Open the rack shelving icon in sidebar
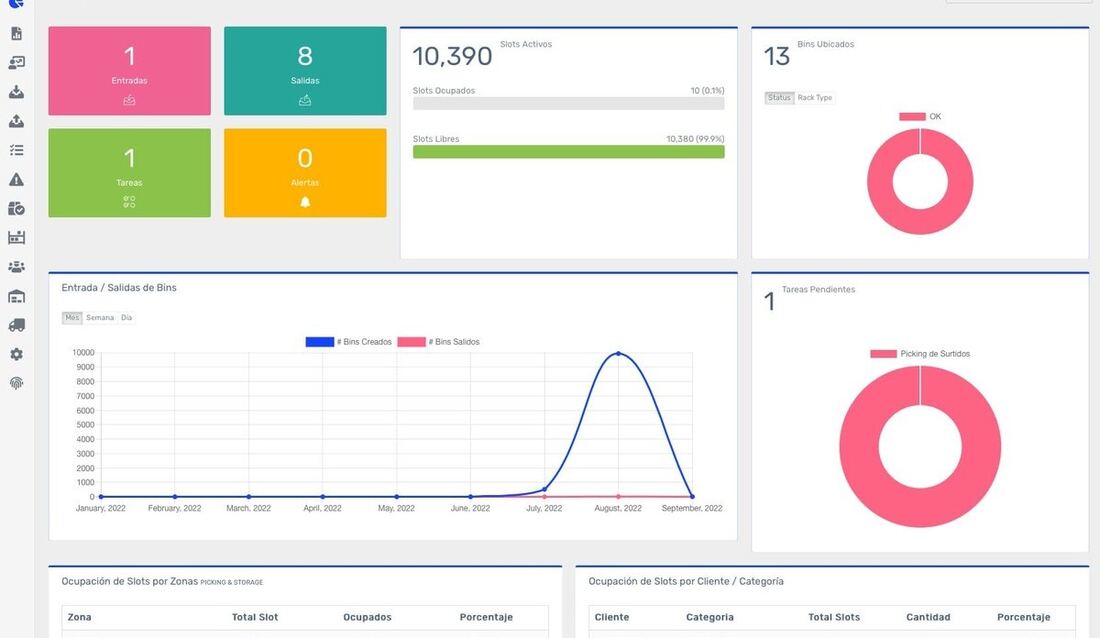Viewport: 1100px width, 638px height. tap(16, 238)
